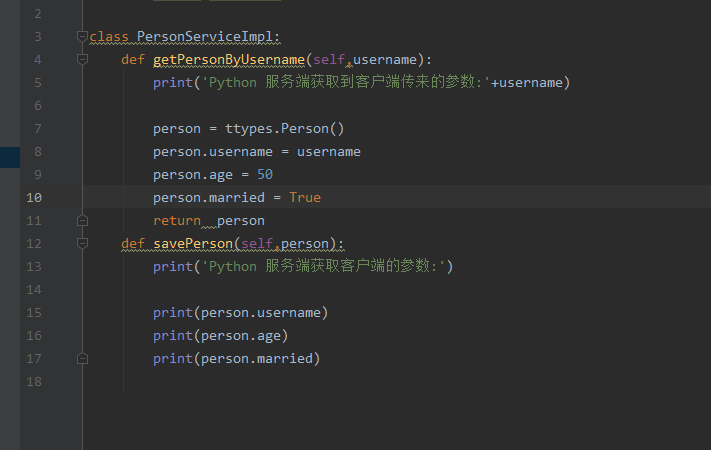Click the empty line 6 in editor
Image resolution: width=711 pixels, height=450 pixels.
(300, 105)
